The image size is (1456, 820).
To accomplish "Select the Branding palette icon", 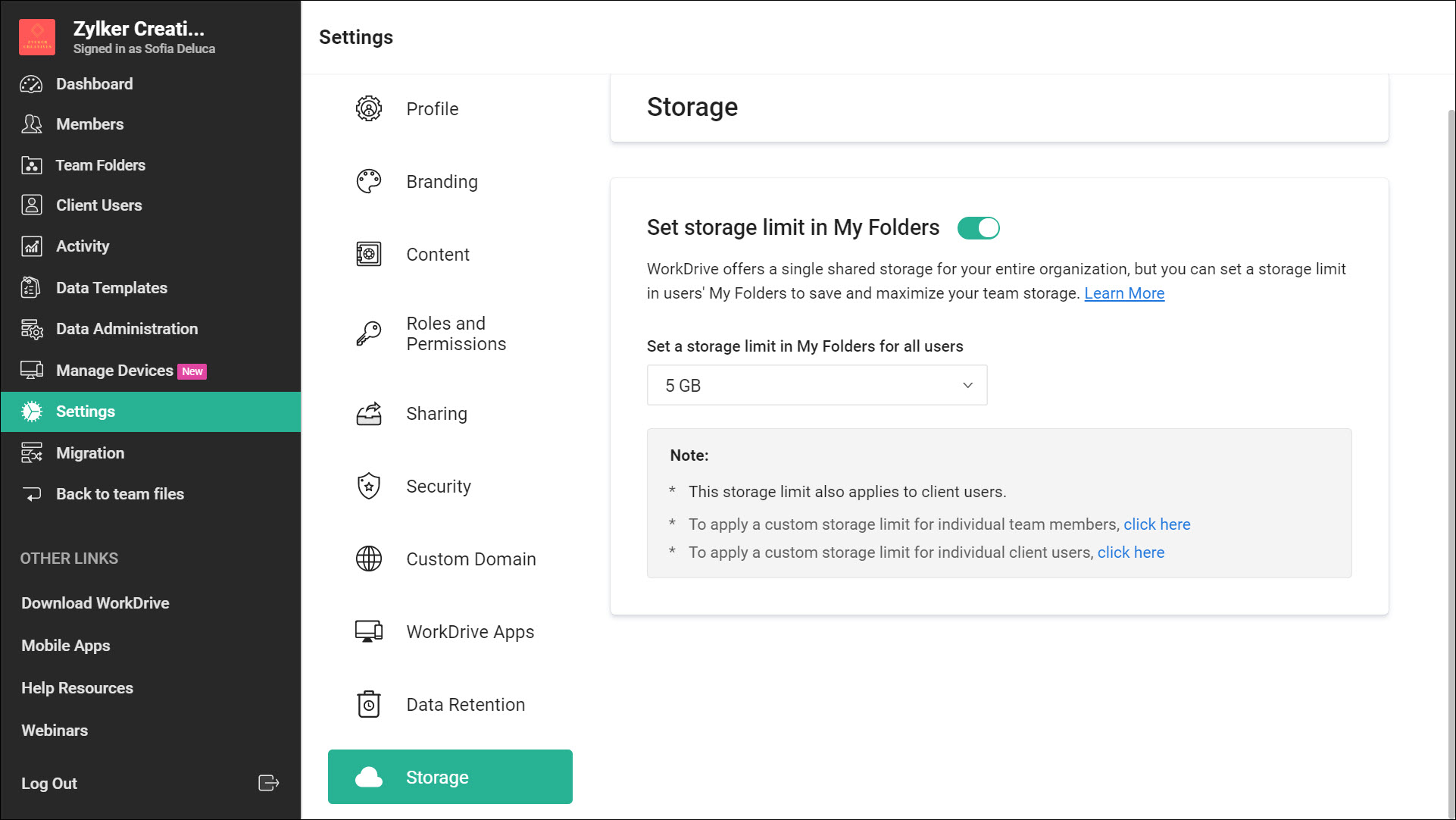I will (x=368, y=181).
